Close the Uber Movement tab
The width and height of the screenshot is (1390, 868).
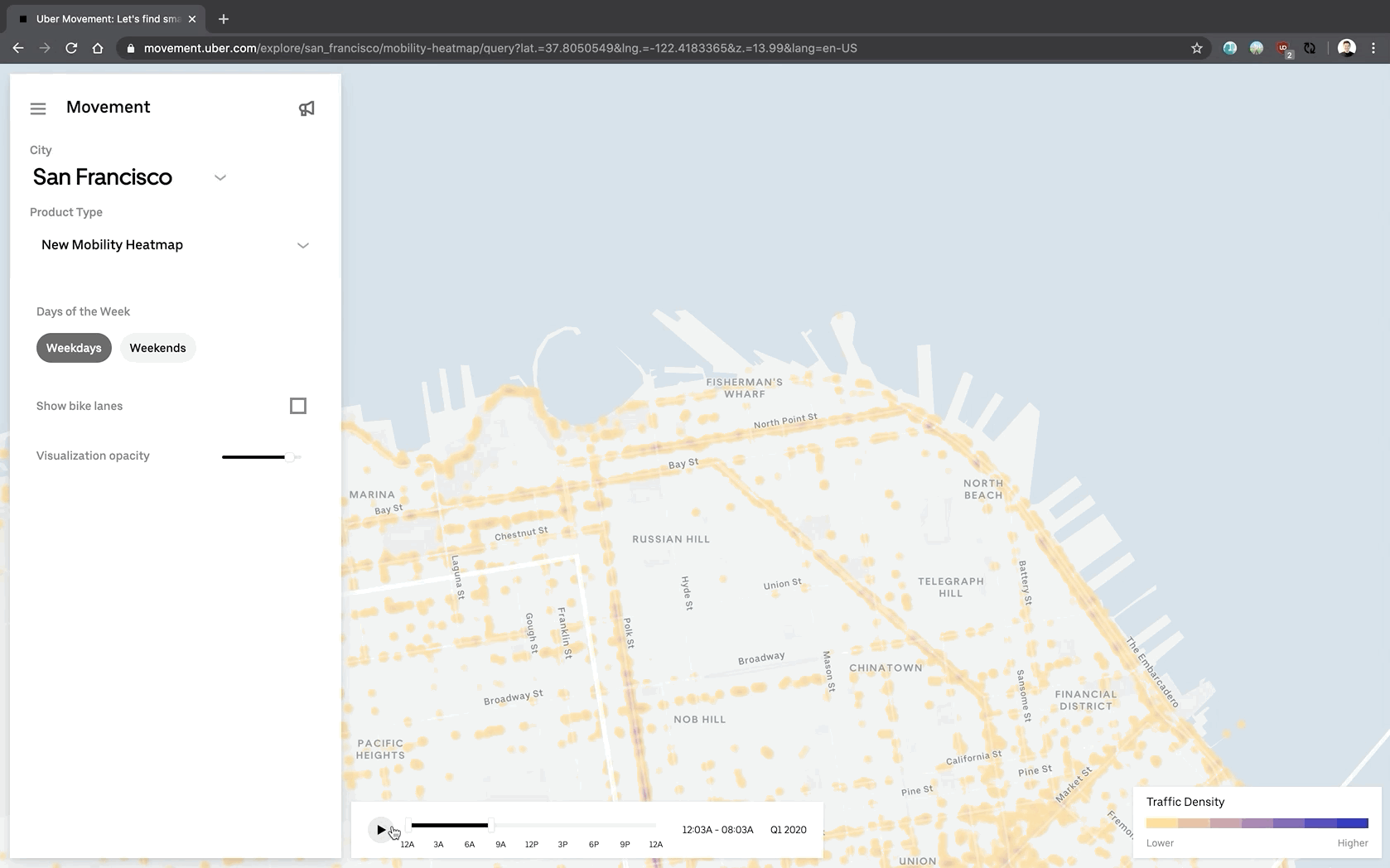tap(192, 18)
